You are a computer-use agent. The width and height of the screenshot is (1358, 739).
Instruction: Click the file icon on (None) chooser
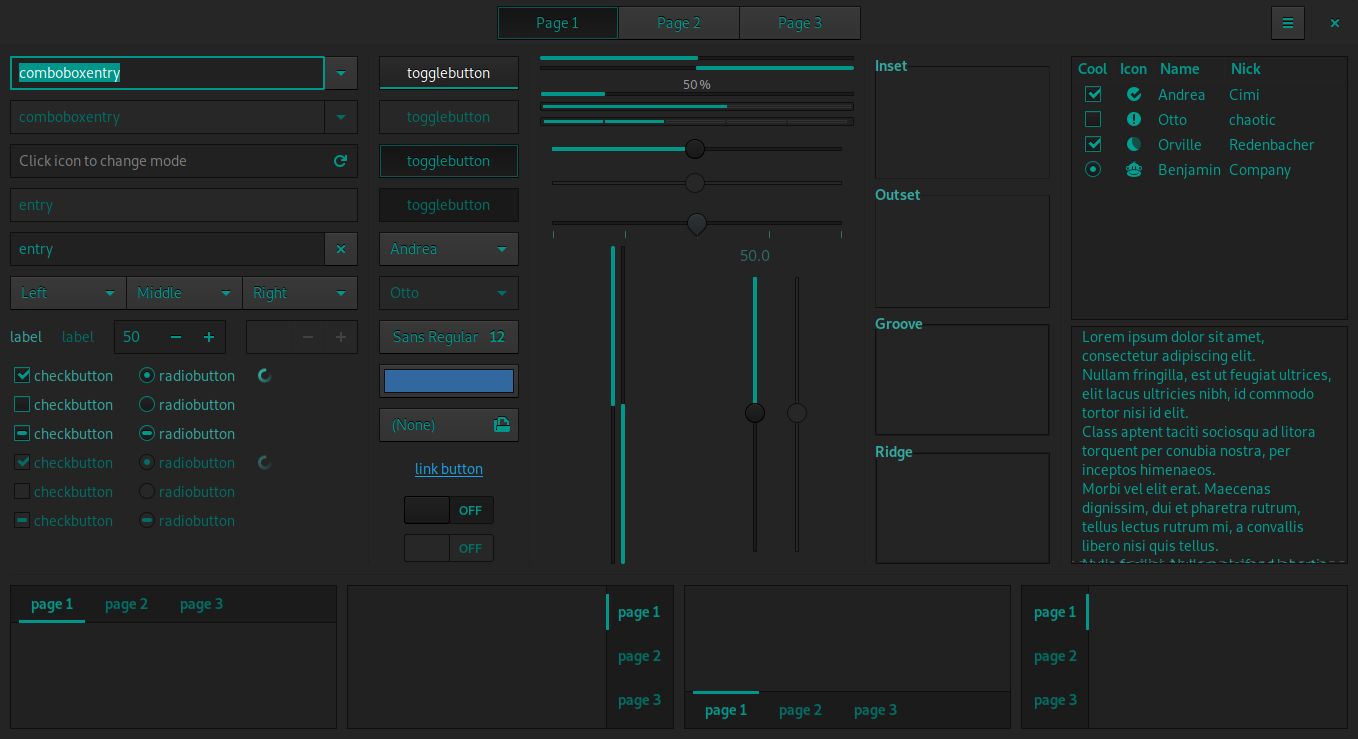[501, 425]
